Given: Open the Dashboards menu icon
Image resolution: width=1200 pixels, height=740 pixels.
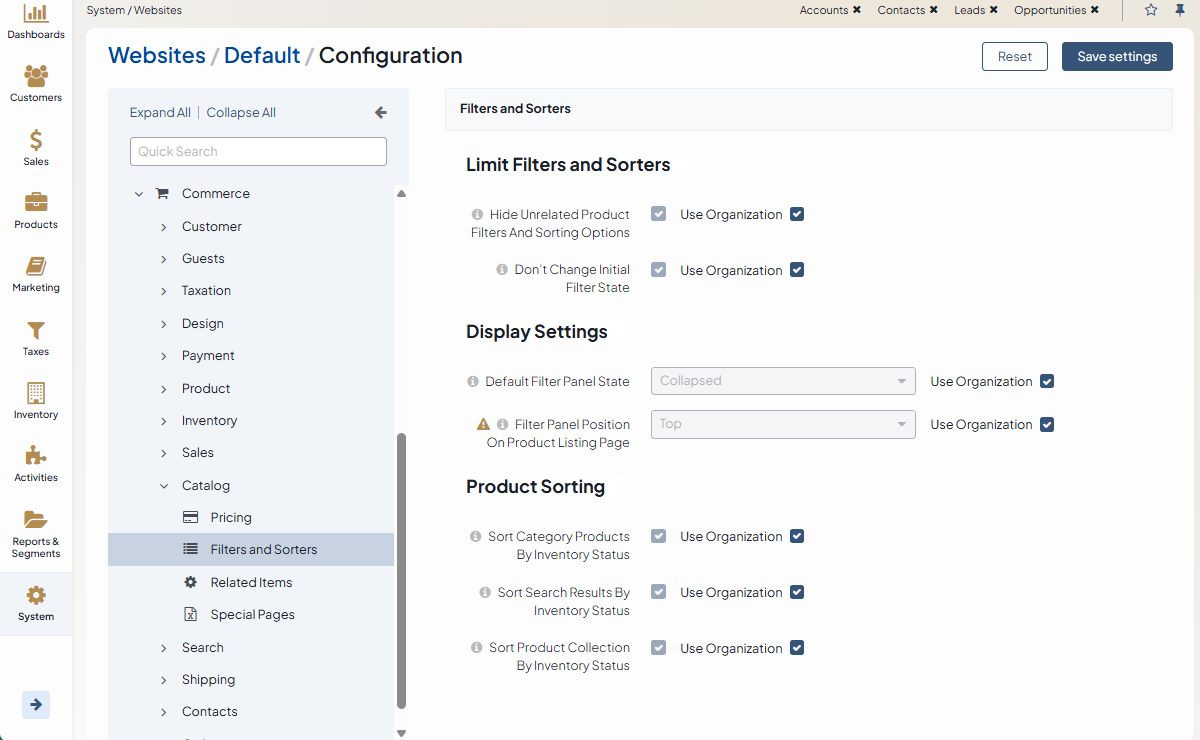Looking at the screenshot, I should click(x=36, y=14).
